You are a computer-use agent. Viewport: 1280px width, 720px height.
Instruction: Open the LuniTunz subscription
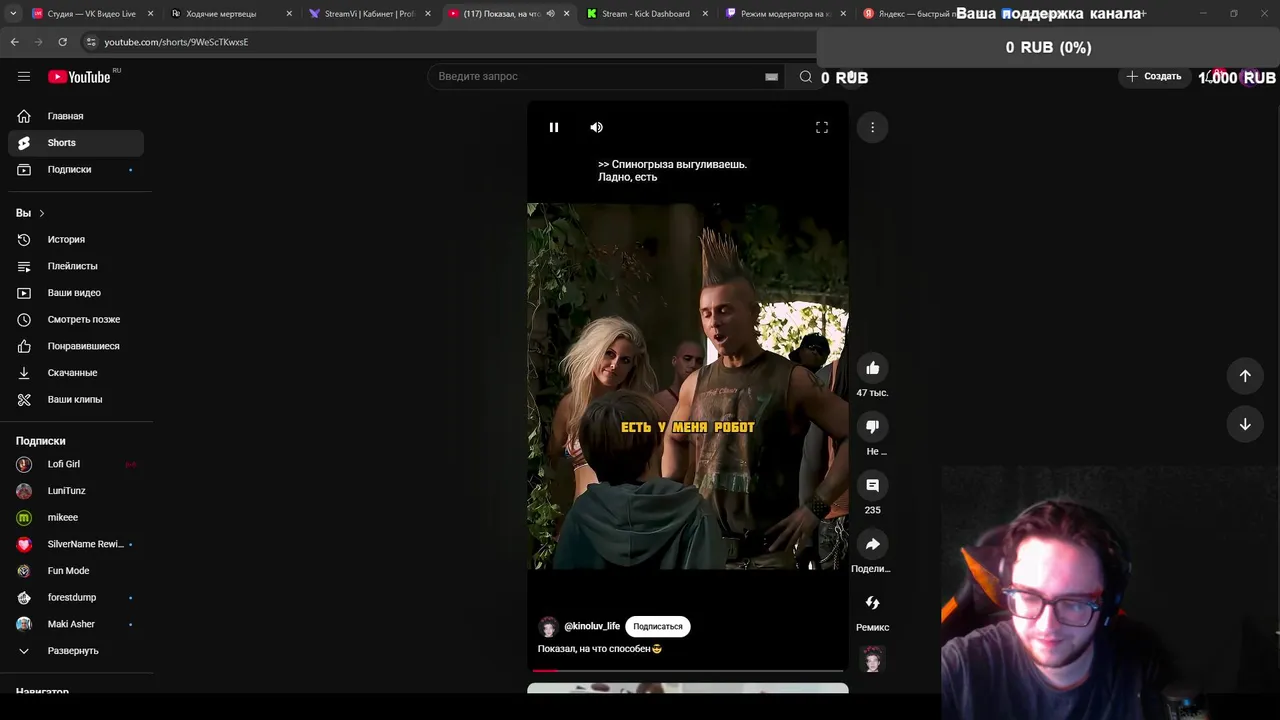76,491
